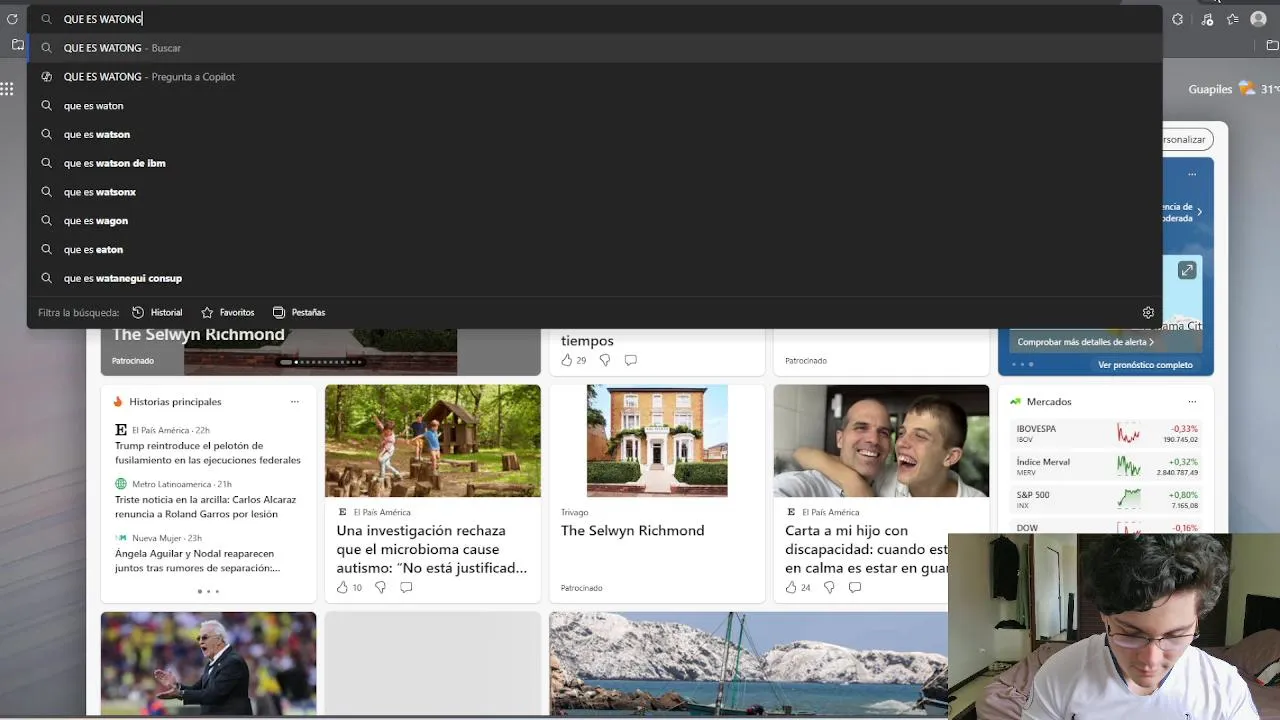Open 'Carta a mi hijo con discapacidad' headline
Viewport: 1280px width, 720px height.
866,549
